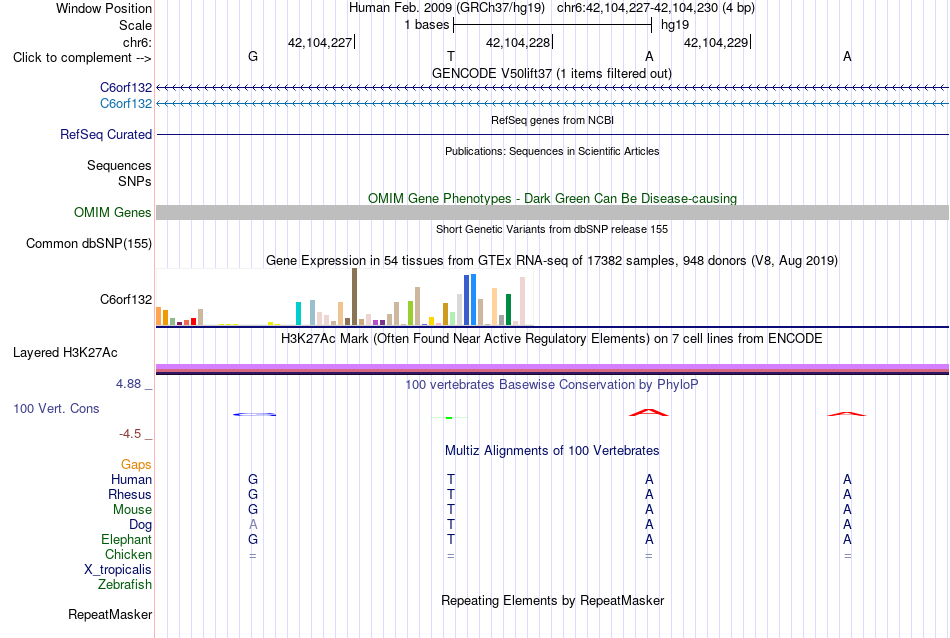Screen dimensions: 950x638
Task: Click base T in the top ruler row
Action: click(451, 56)
